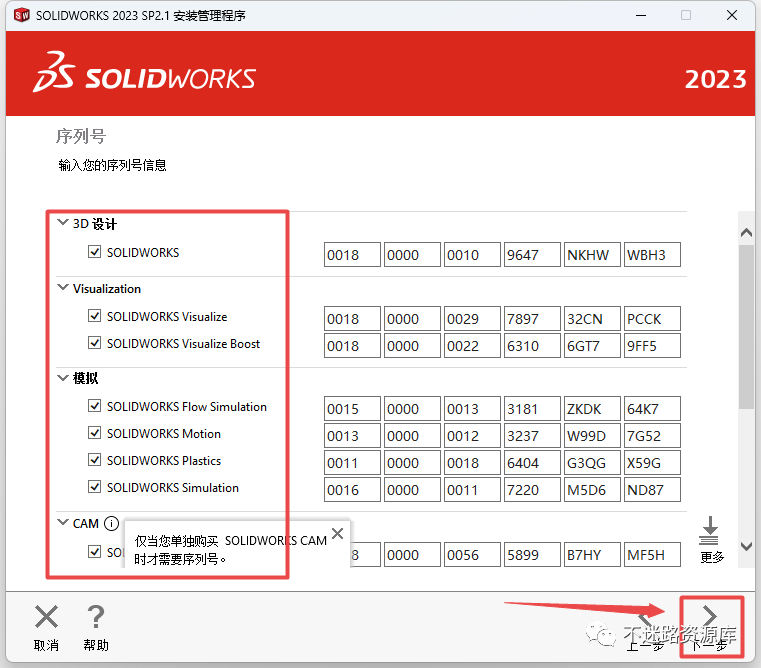Click Motion serial field 3237
The height and width of the screenshot is (668, 761).
532,436
